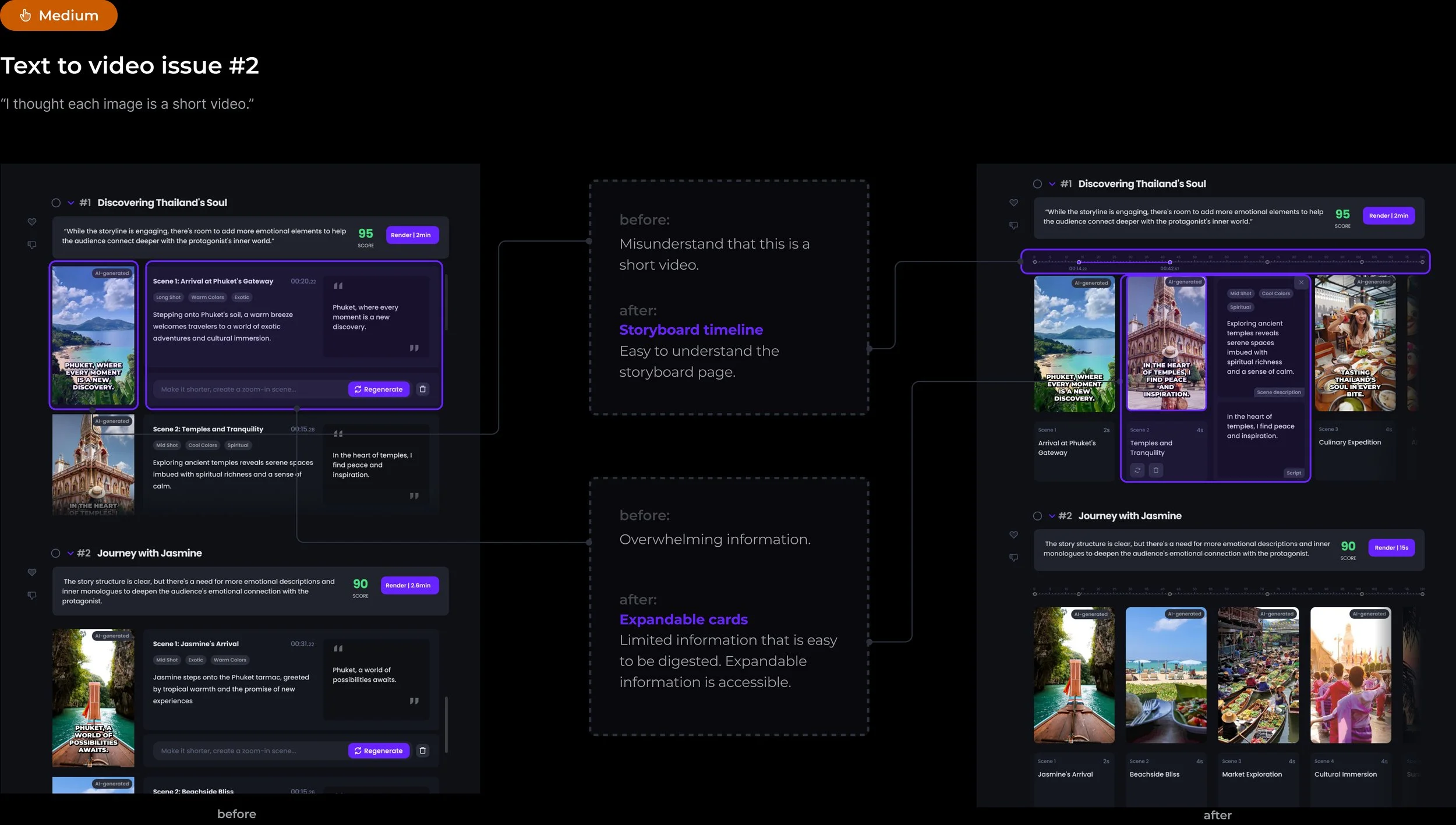This screenshot has height=825, width=1456.
Task: Collapse #1 Discovering Thailand's Soul in before panel
Action: point(71,203)
